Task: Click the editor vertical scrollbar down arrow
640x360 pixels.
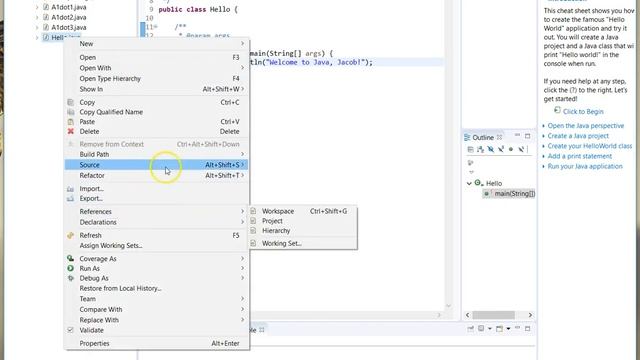Action: [x=448, y=306]
